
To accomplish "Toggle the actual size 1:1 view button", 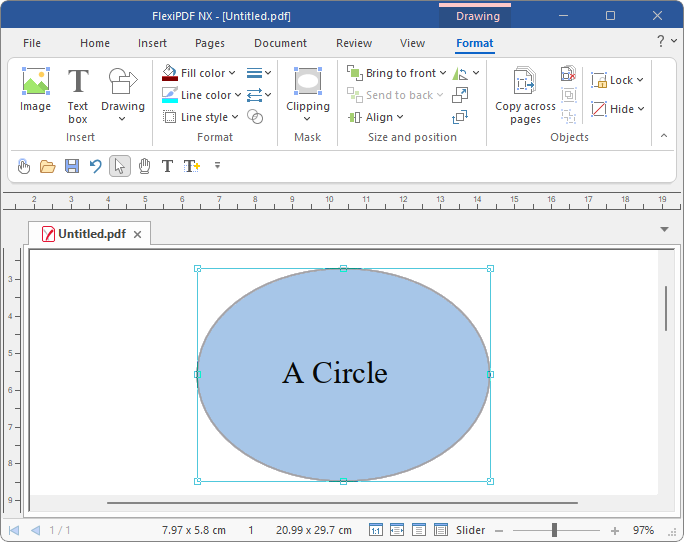I will click(375, 530).
